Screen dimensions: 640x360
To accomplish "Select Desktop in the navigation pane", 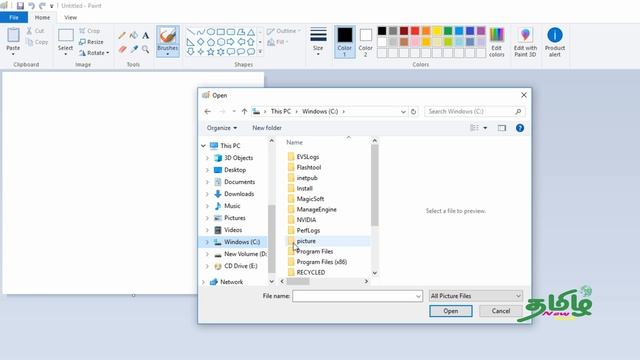I will click(235, 170).
